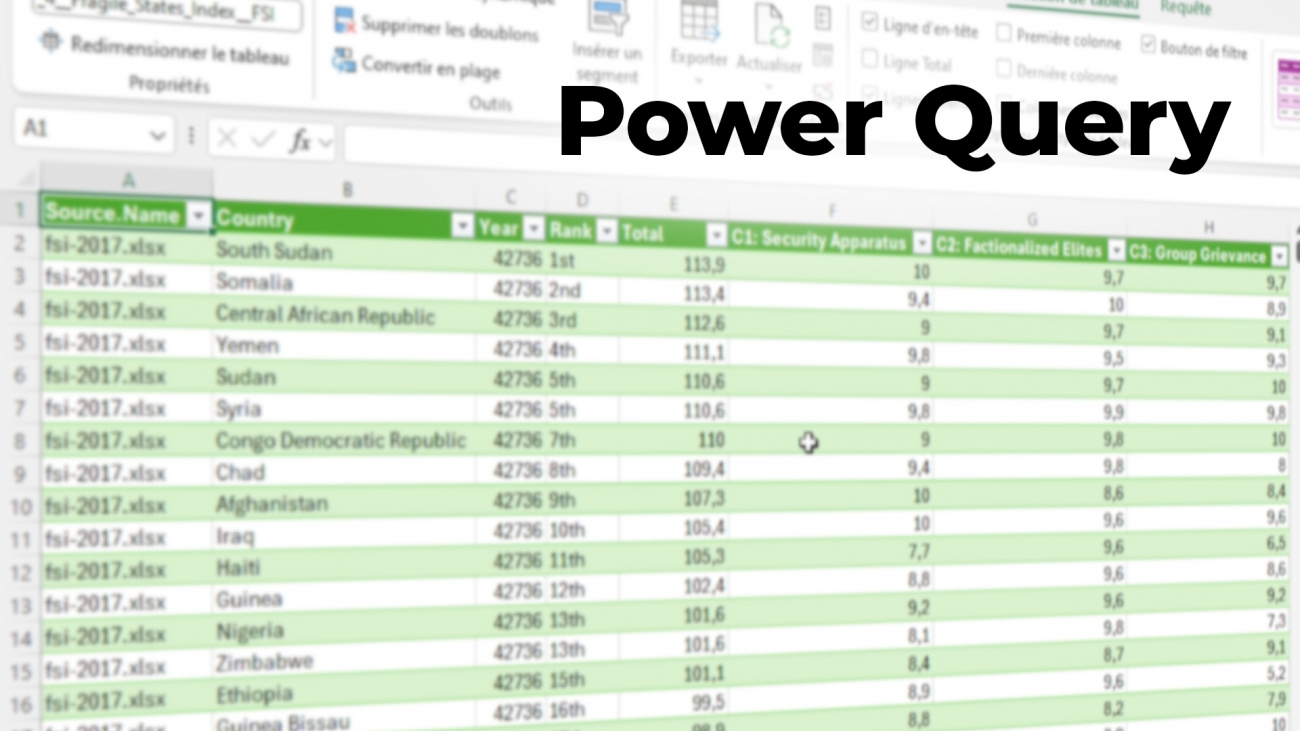Screen dimensions: 1300x731
Task: Click the Exporter table icon
Action: [699, 22]
